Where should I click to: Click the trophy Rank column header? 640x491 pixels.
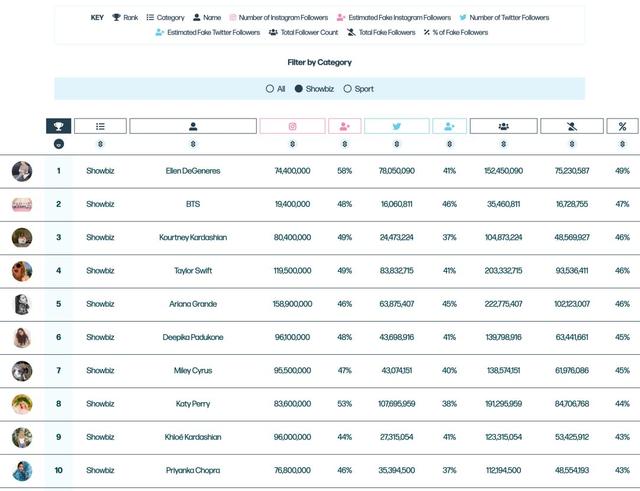coord(58,126)
